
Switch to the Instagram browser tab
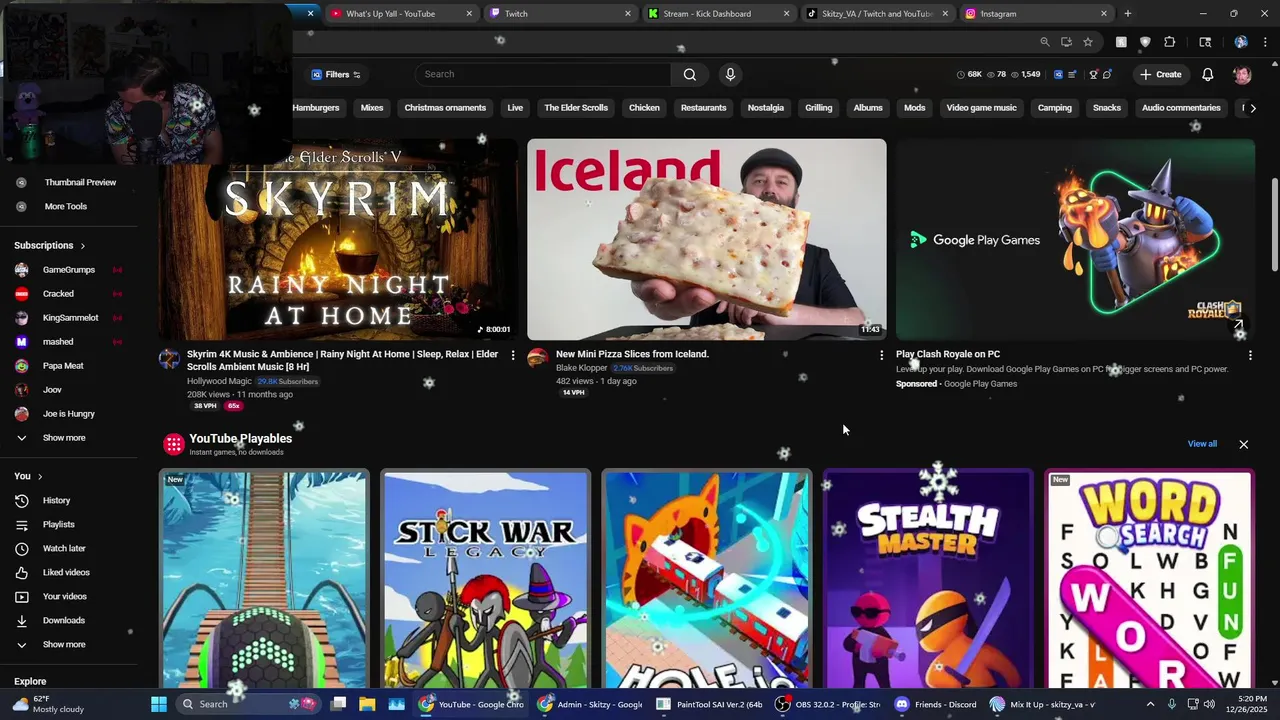[1035, 14]
